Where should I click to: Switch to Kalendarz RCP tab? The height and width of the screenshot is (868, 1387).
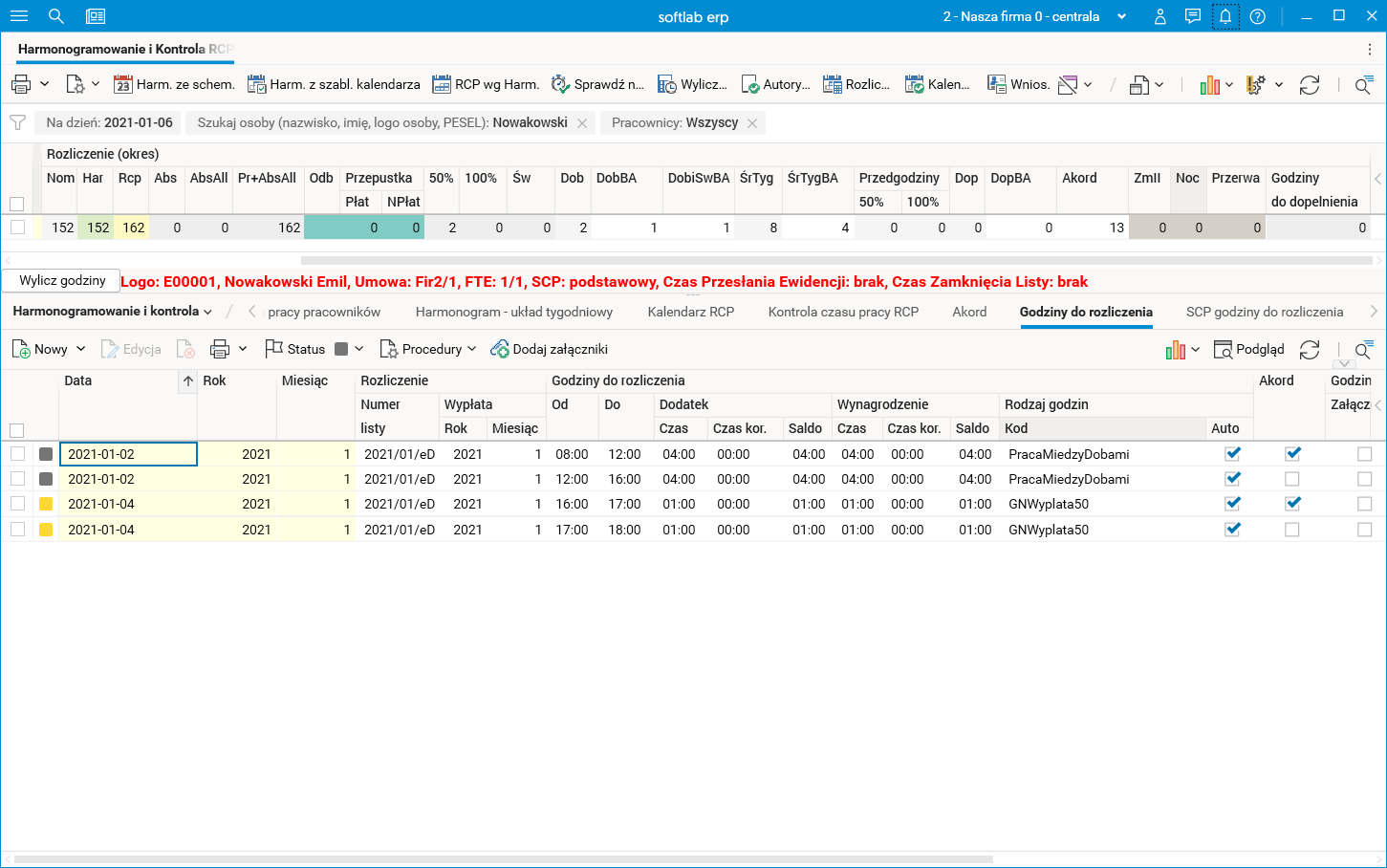pyautogui.click(x=690, y=312)
